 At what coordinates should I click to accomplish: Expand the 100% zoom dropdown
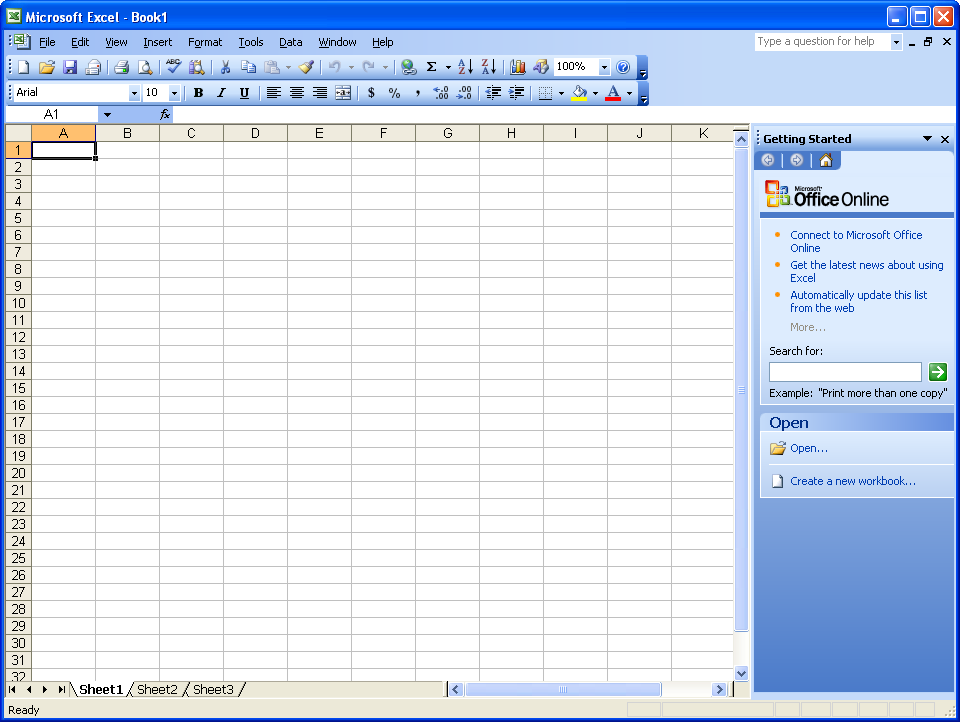(x=604, y=67)
